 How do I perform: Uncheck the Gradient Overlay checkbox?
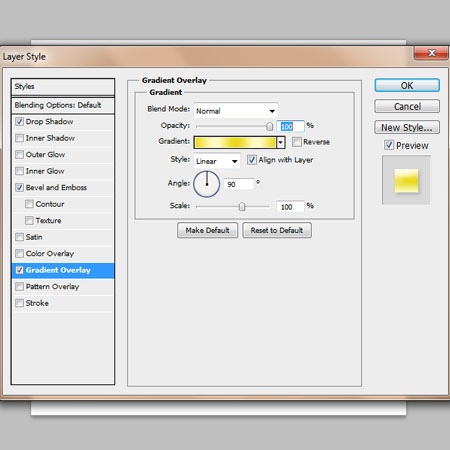click(x=19, y=270)
